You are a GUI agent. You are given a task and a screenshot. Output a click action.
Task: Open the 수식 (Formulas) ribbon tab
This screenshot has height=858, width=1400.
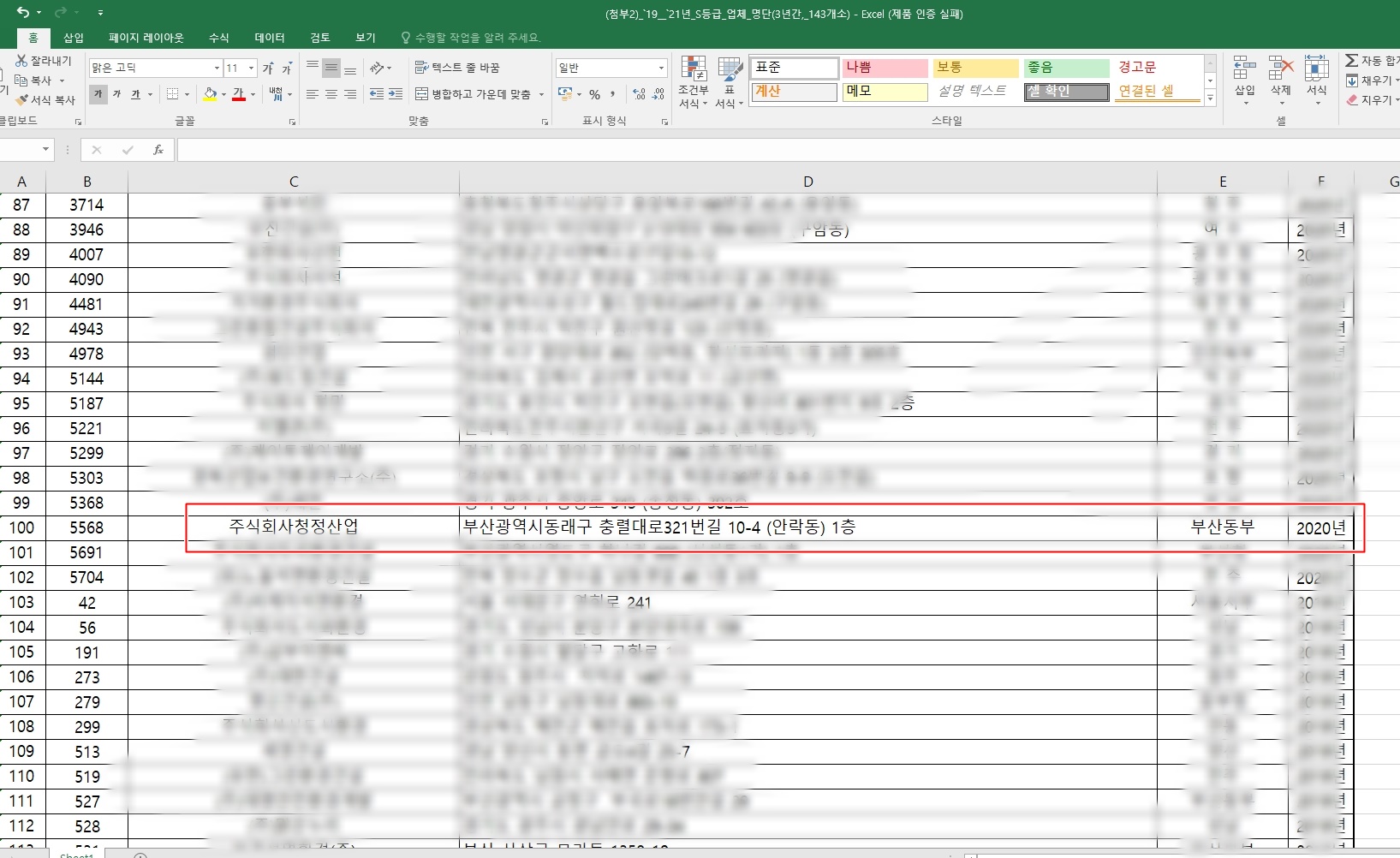click(218, 38)
